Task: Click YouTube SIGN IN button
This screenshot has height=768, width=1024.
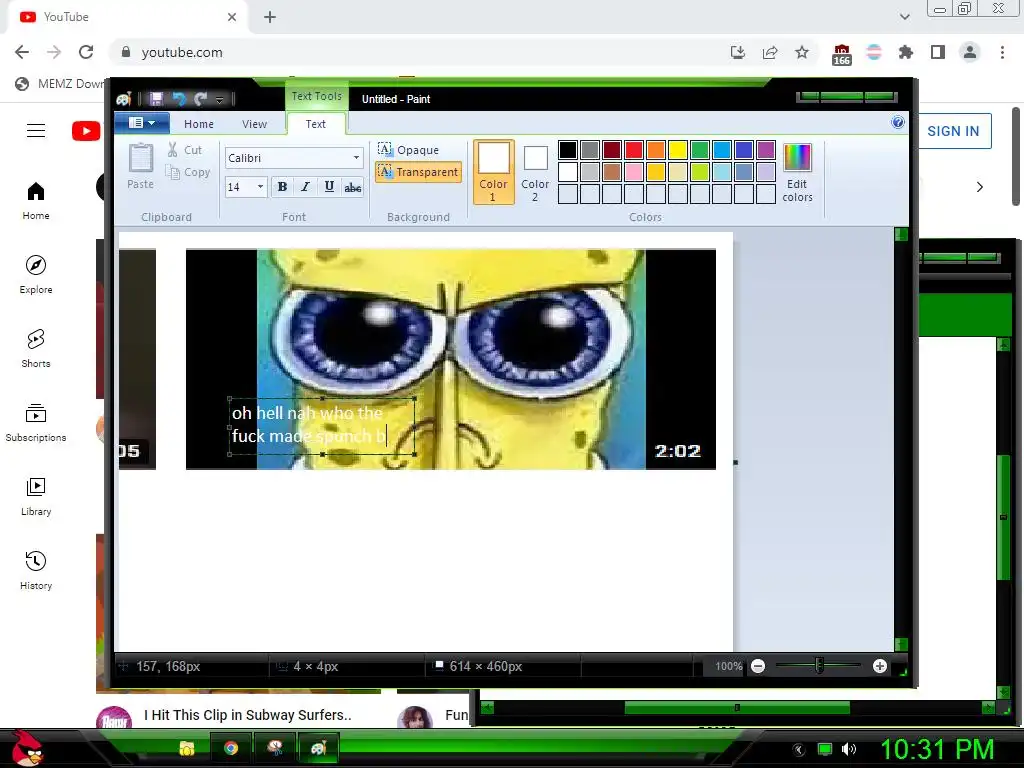Action: pos(955,131)
